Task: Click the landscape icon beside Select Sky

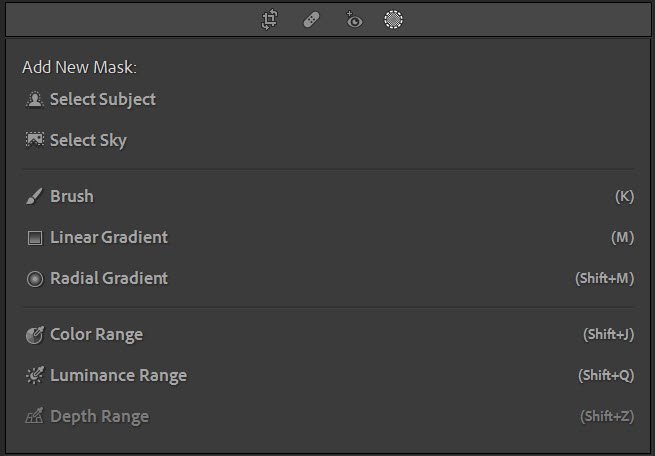Action: [x=35, y=140]
